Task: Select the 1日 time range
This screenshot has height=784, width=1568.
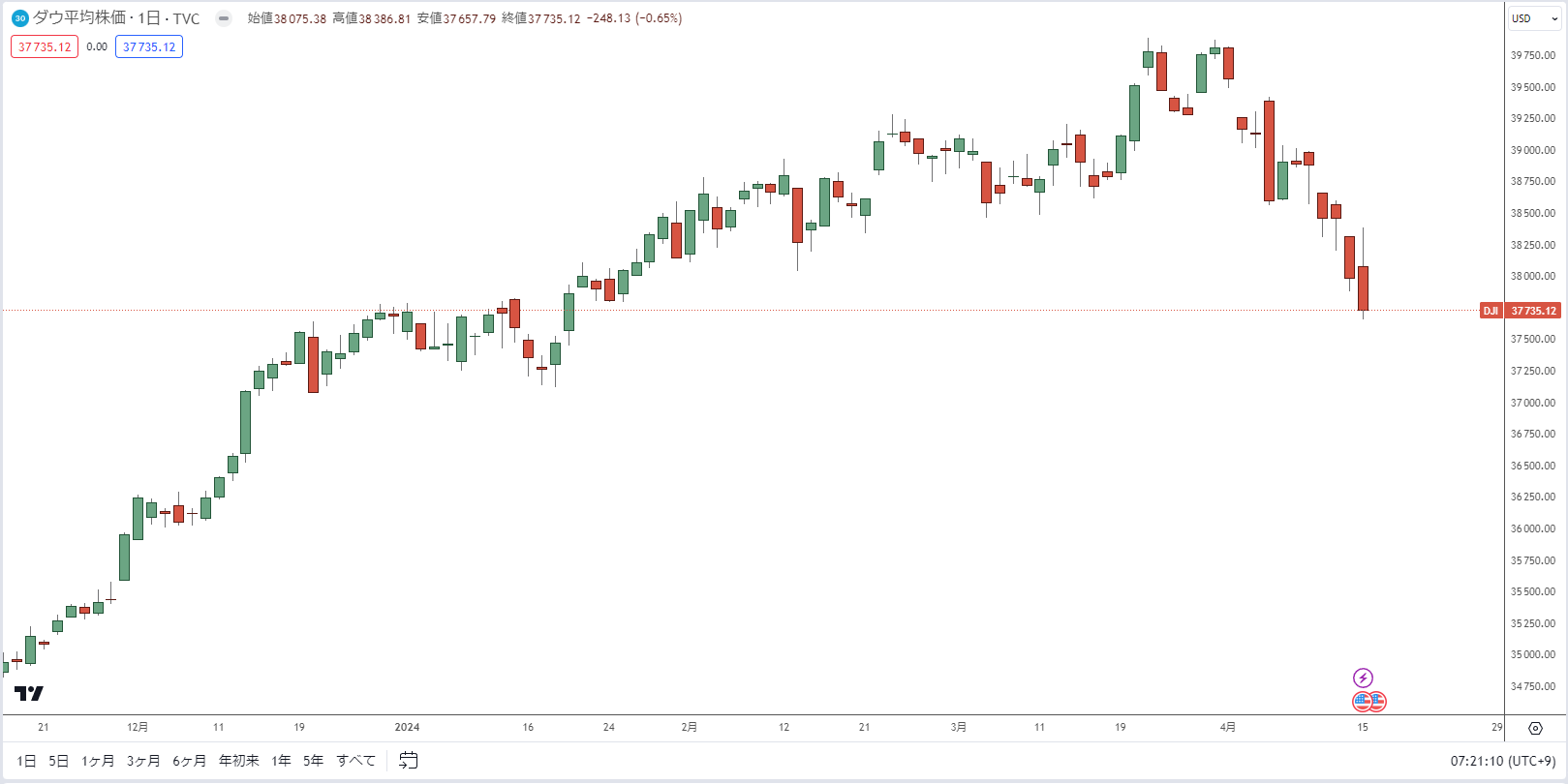Action: [27, 761]
